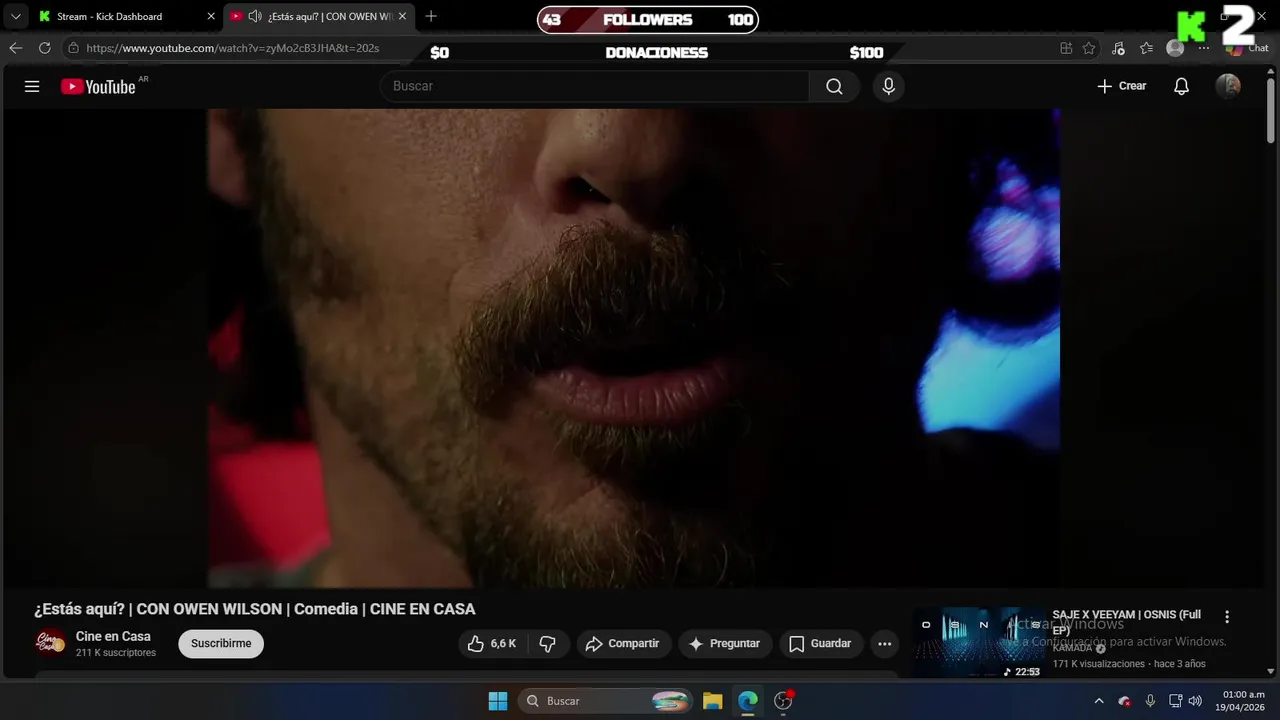Start voice search with the microphone icon
This screenshot has width=1280, height=720.
[x=888, y=86]
